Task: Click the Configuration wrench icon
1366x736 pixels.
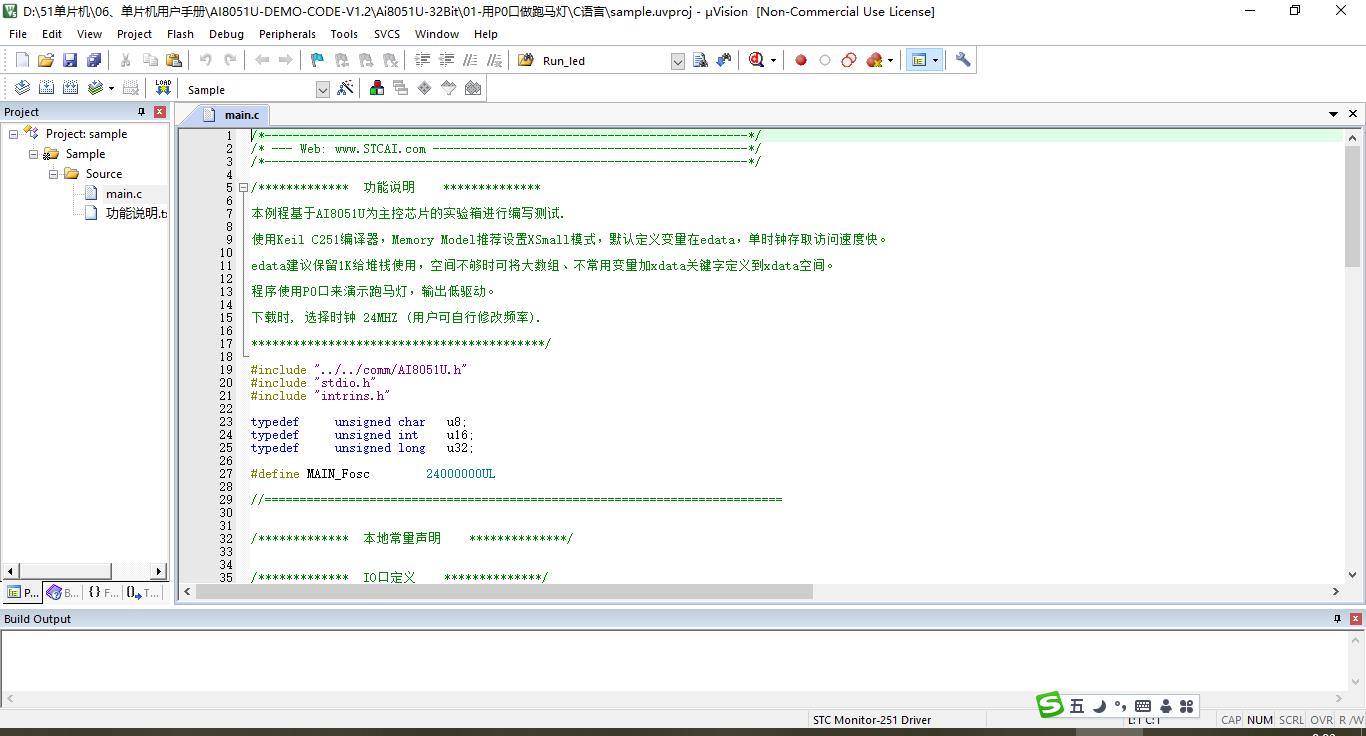Action: click(963, 60)
